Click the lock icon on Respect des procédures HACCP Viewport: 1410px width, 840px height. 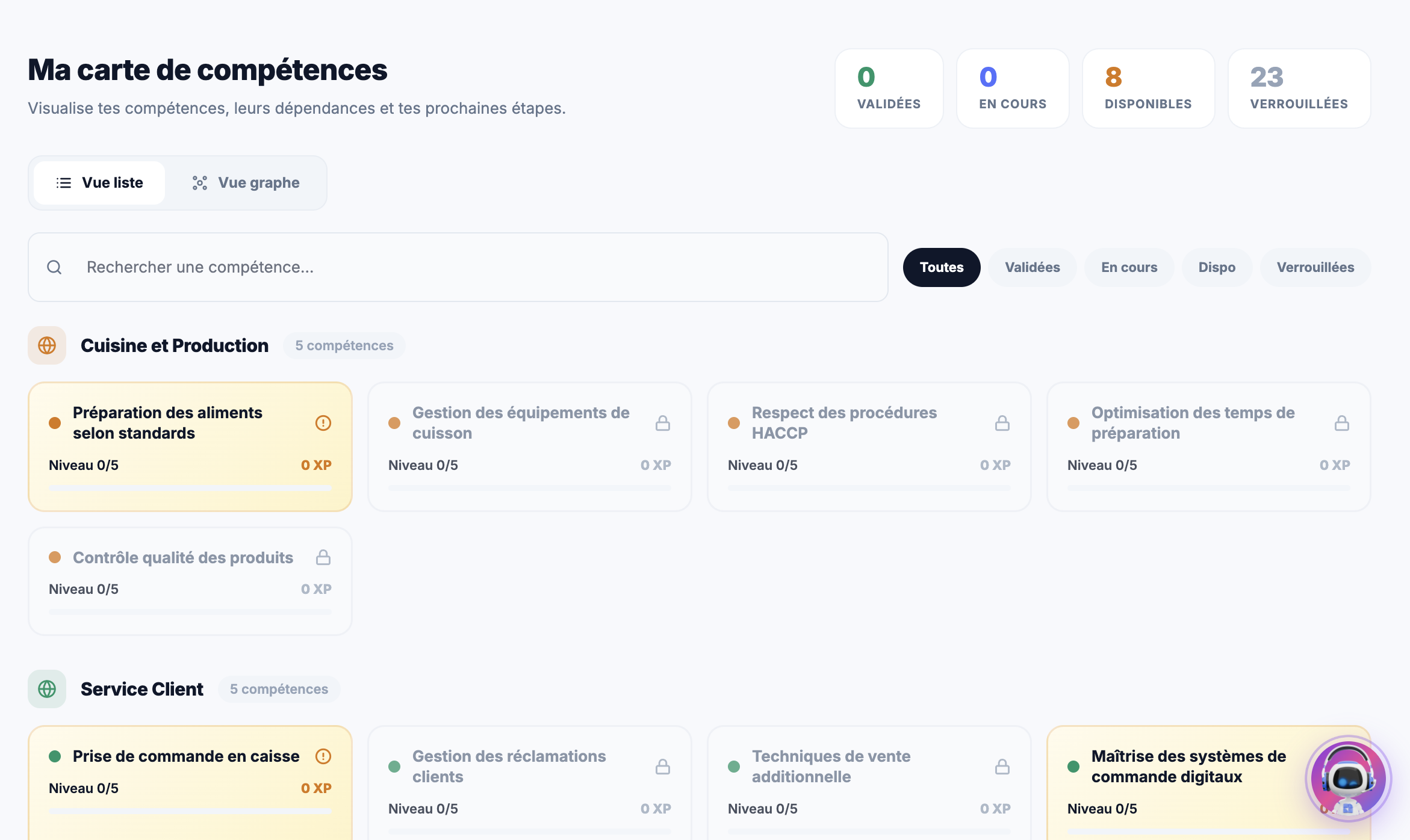coord(1002,423)
